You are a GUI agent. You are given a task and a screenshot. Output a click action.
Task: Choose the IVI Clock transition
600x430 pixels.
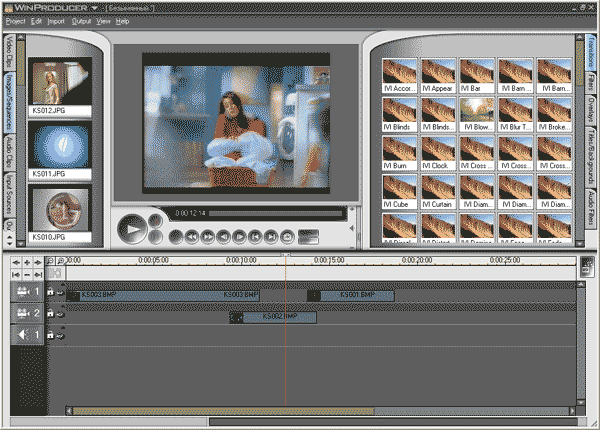tap(439, 151)
